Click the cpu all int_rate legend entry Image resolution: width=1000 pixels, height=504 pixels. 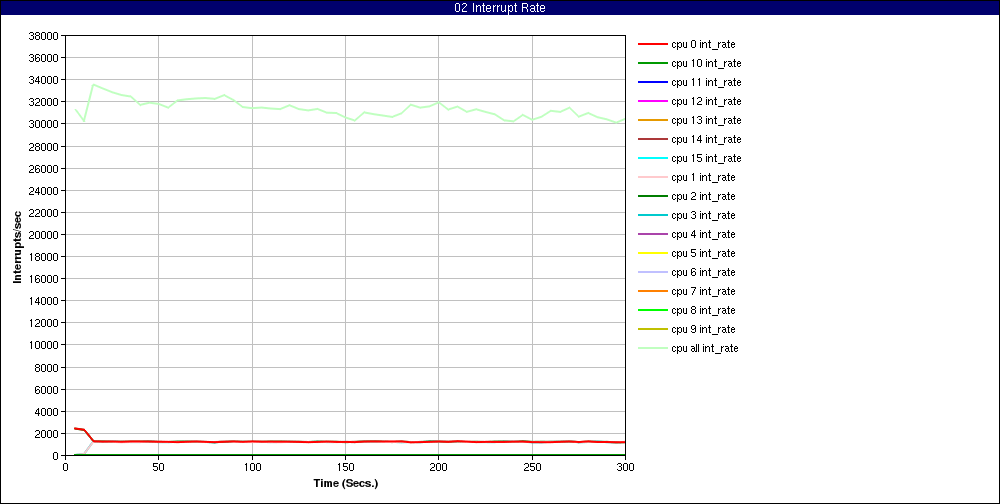(x=705, y=348)
